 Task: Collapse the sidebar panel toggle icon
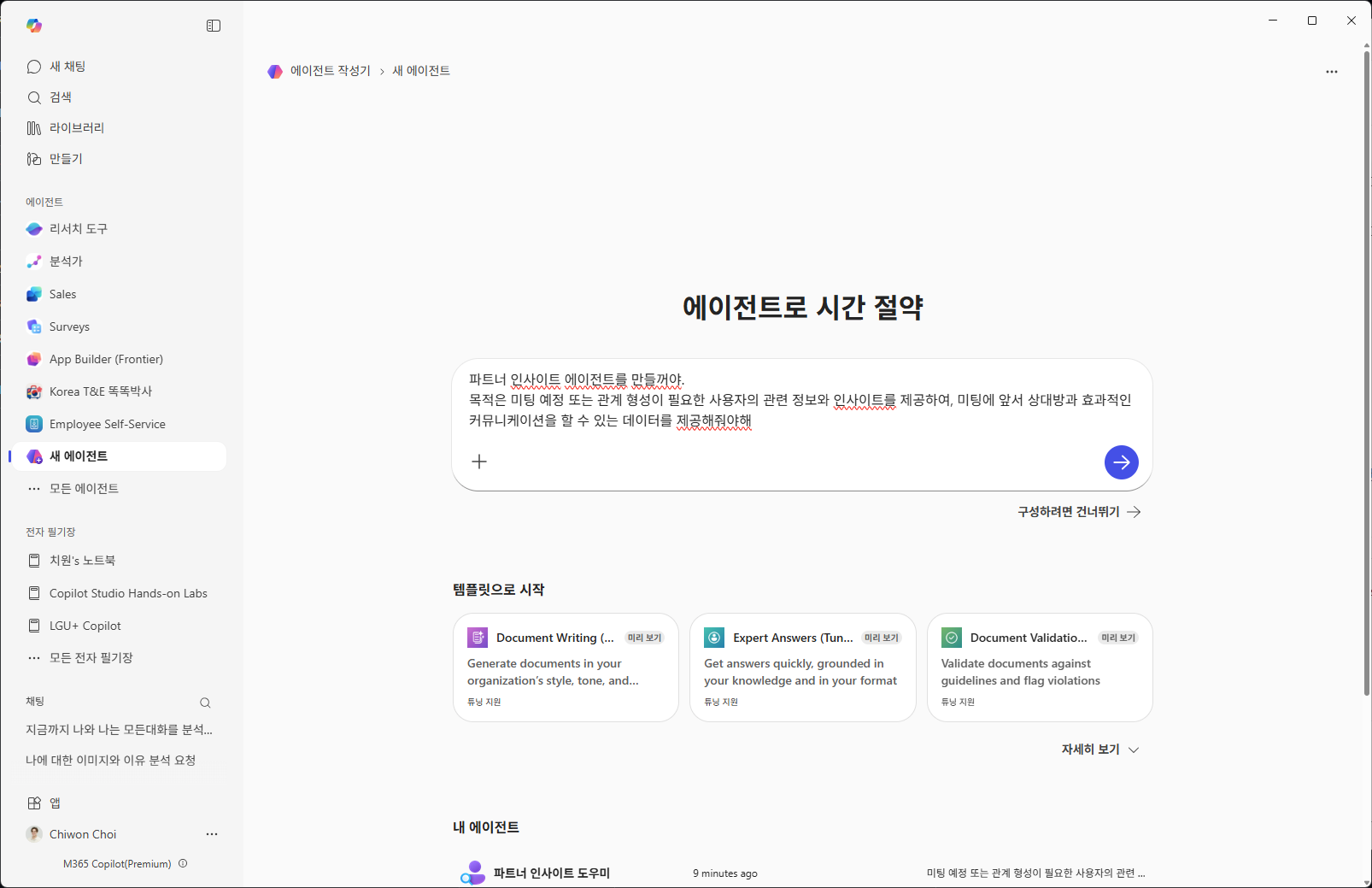coord(214,26)
